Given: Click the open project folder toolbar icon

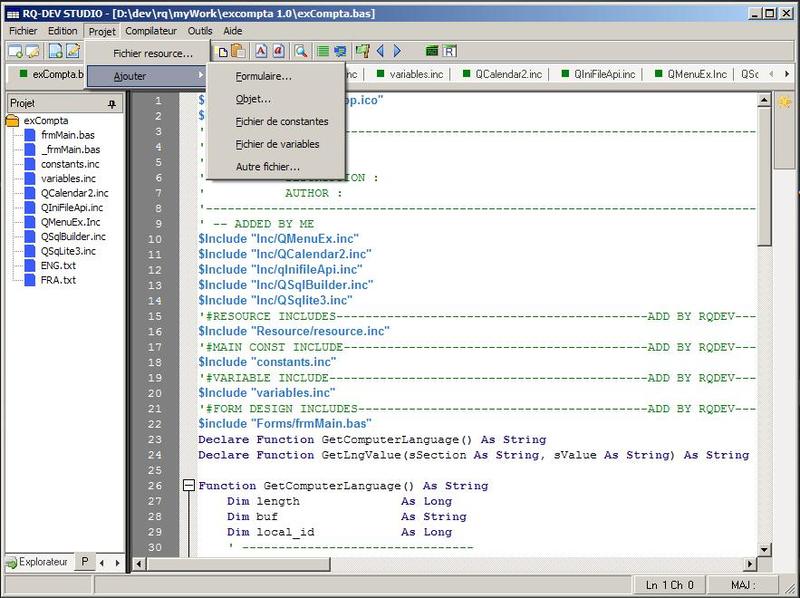Looking at the screenshot, I should (32, 51).
